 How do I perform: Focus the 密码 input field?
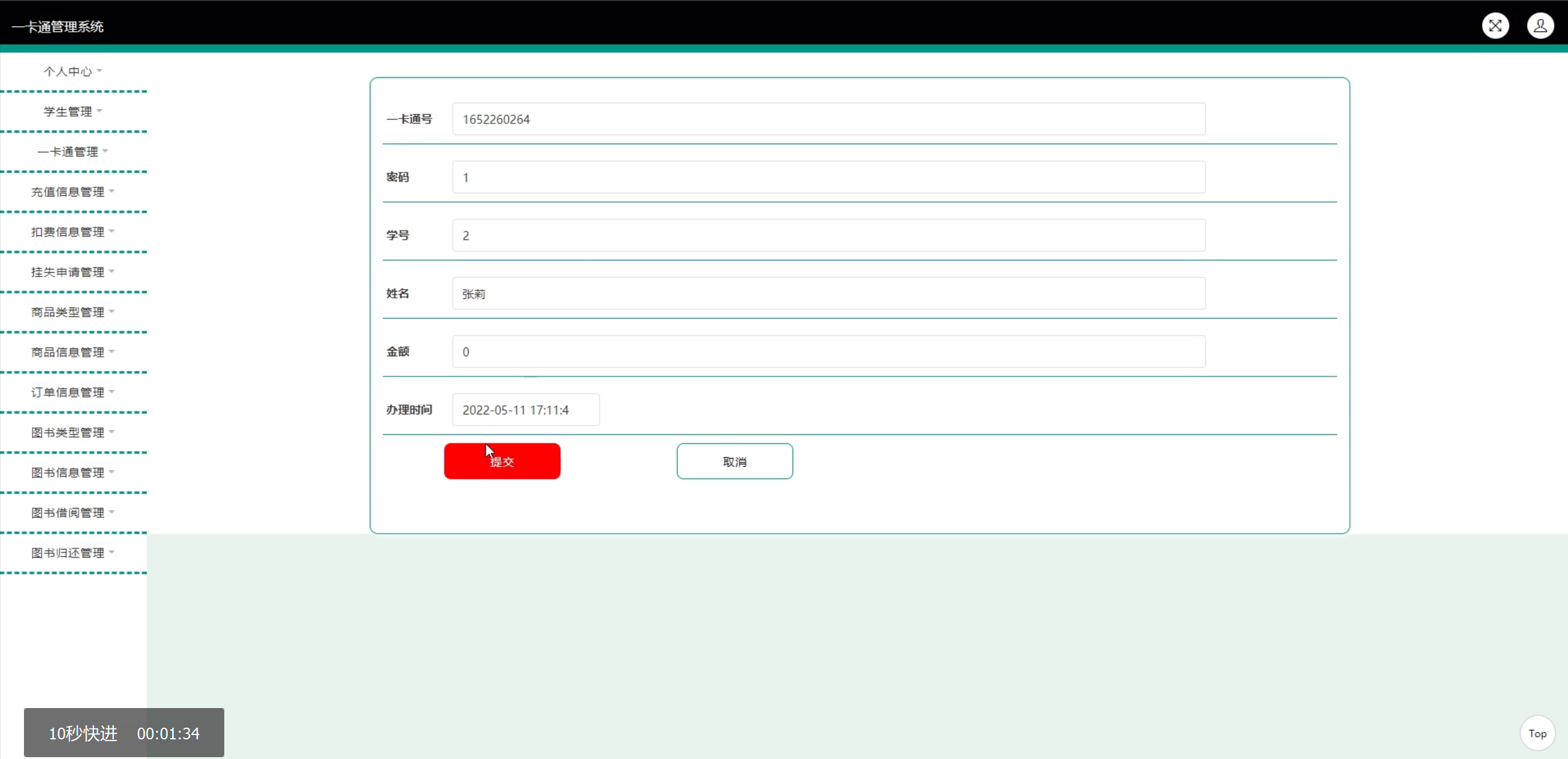(x=828, y=177)
